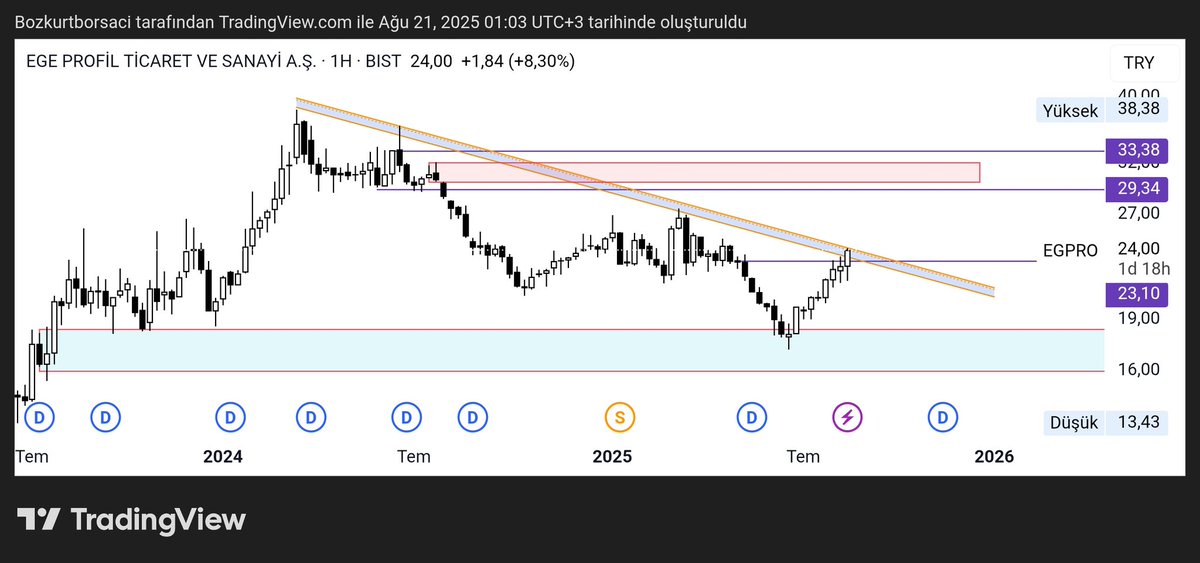Click the D dividend marker above 2024 label
Screen dimensions: 1200x563
pos(230,417)
